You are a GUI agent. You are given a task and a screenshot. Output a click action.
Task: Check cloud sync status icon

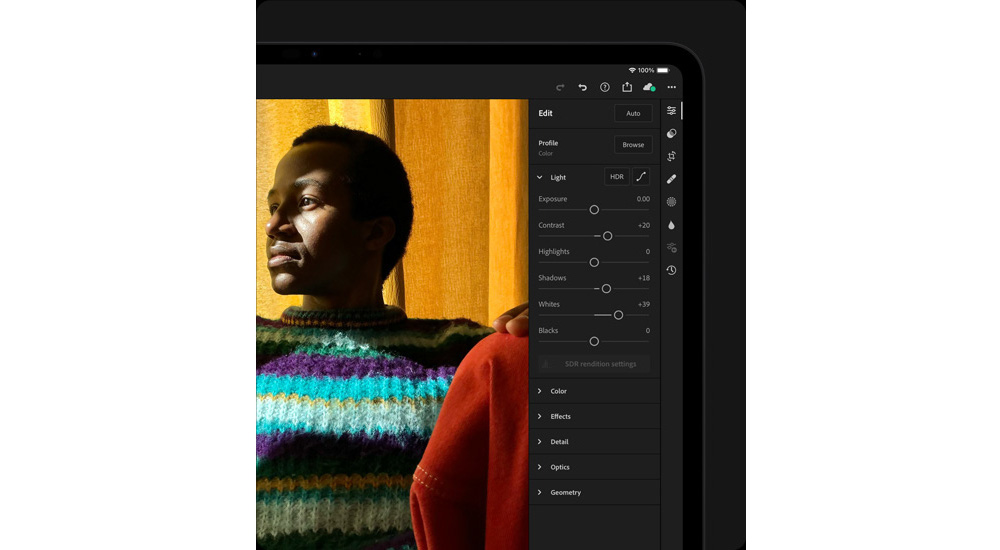(649, 87)
